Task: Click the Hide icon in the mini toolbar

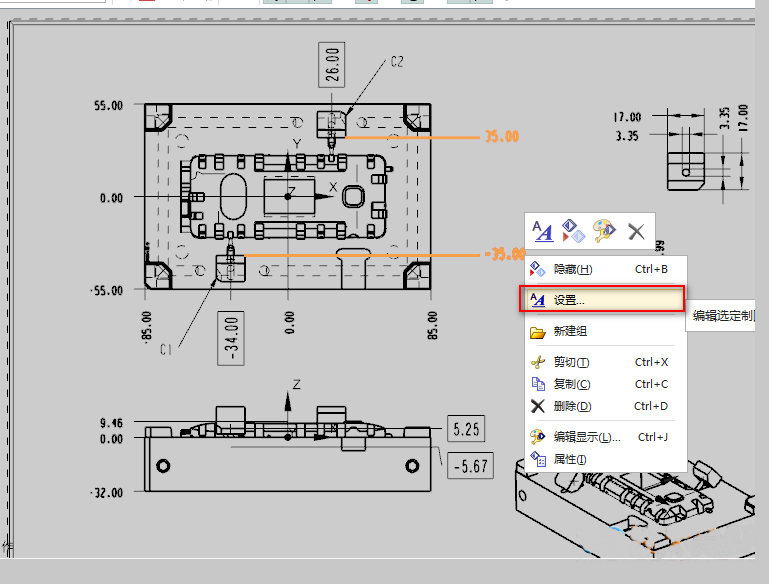Action: [573, 231]
